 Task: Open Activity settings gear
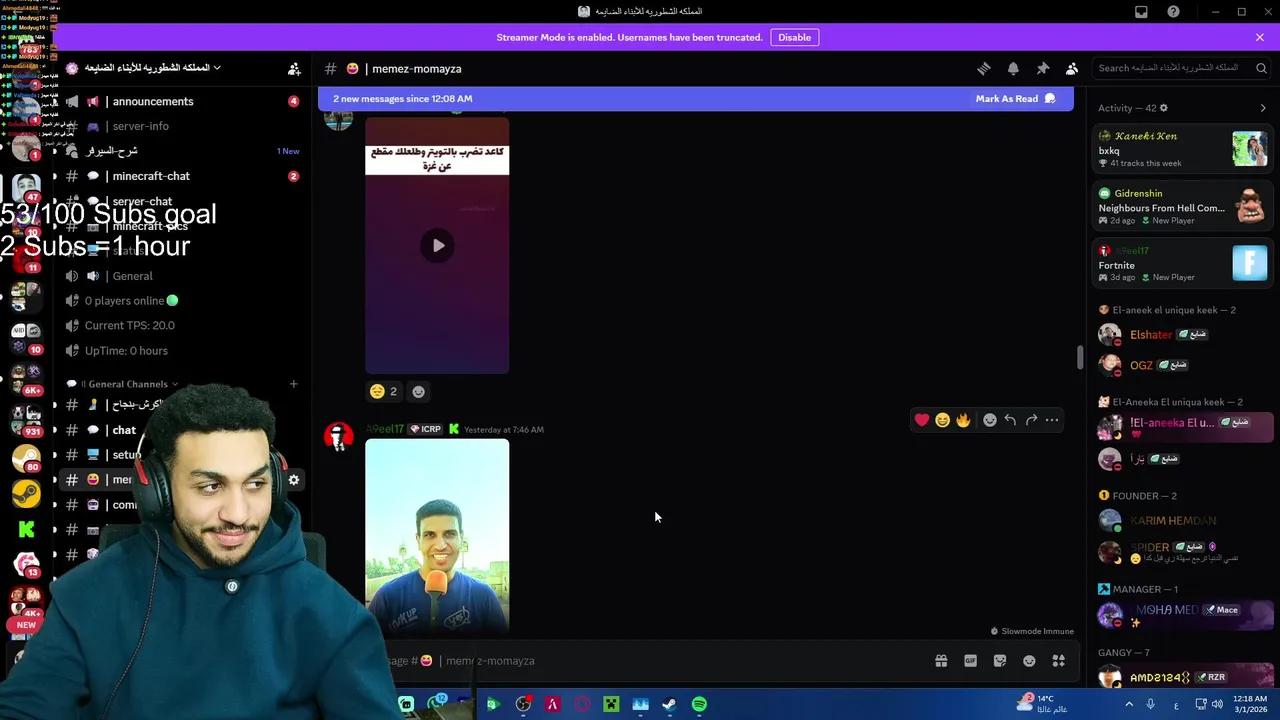1163,108
